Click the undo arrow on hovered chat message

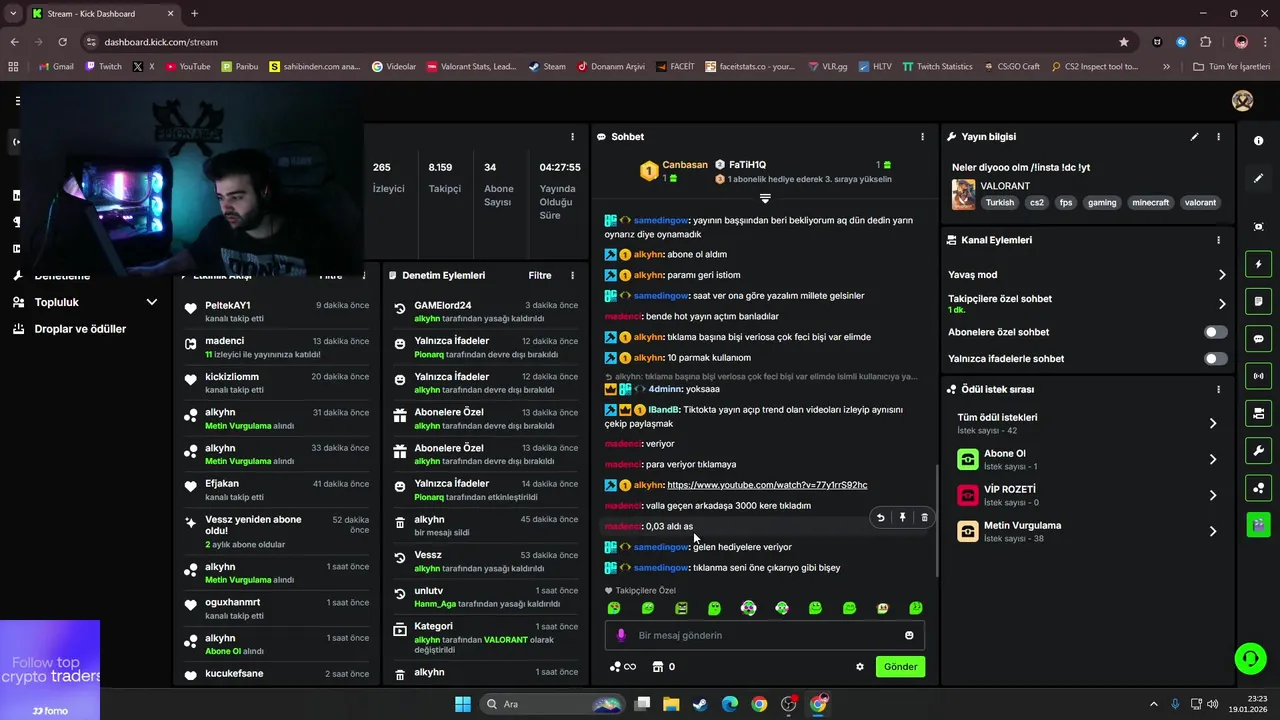[880, 518]
